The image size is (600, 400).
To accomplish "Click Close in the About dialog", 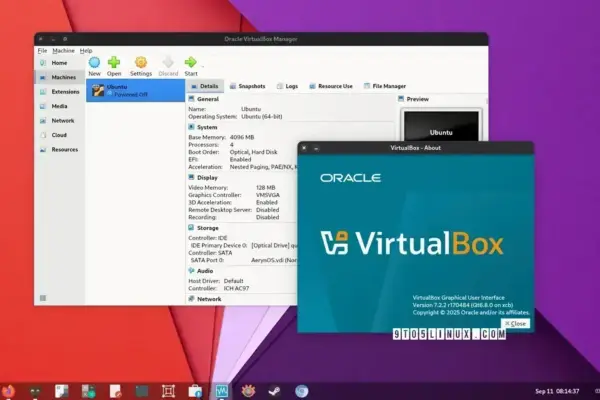I will tap(515, 323).
